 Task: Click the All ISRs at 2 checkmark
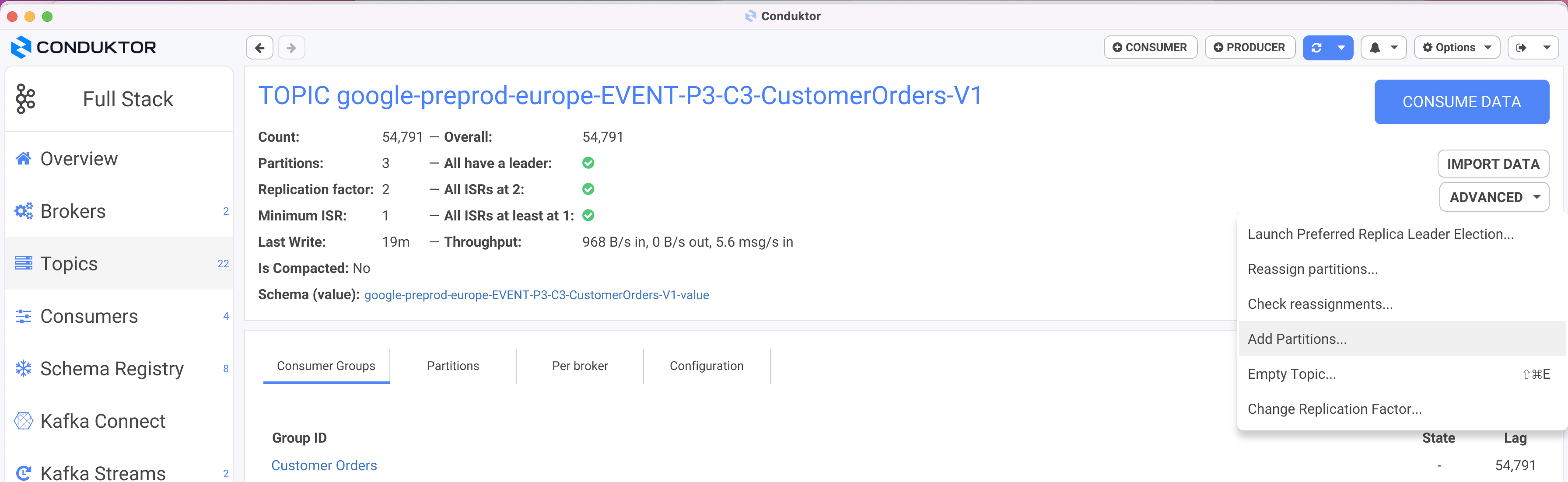(588, 189)
